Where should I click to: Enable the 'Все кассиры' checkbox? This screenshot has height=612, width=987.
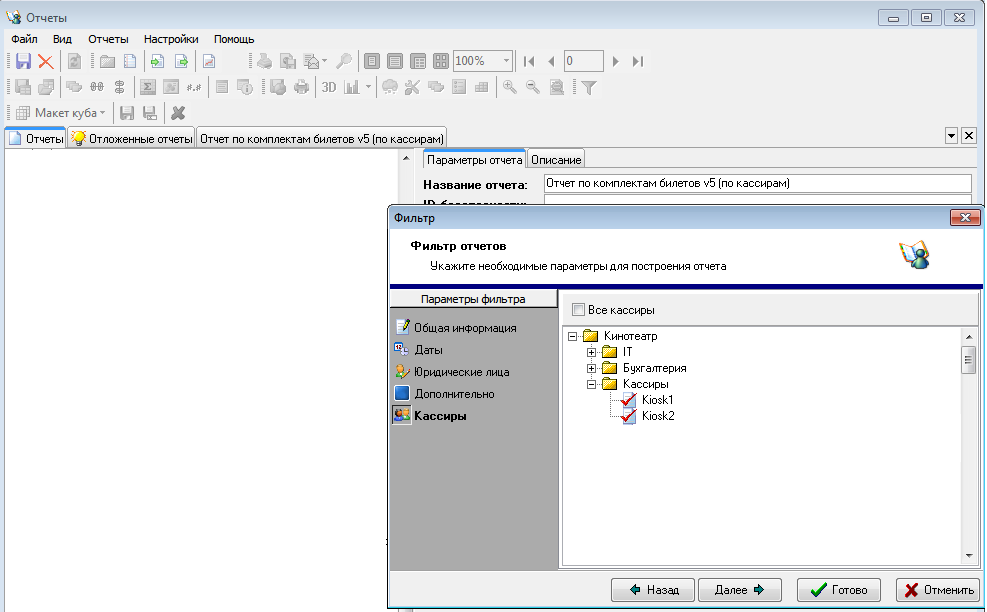(578, 309)
